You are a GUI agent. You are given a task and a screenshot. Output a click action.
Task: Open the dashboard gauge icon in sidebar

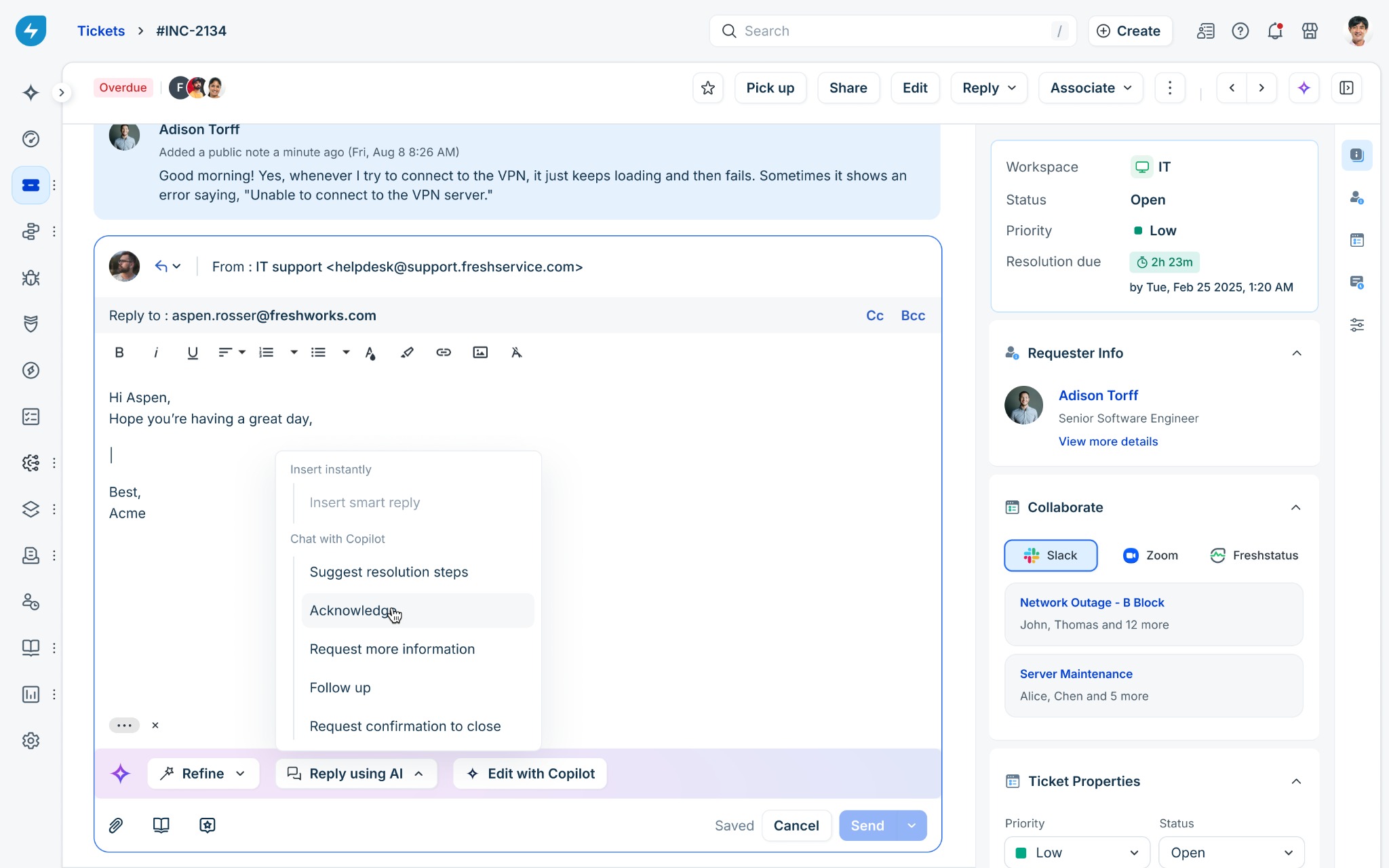point(31,139)
